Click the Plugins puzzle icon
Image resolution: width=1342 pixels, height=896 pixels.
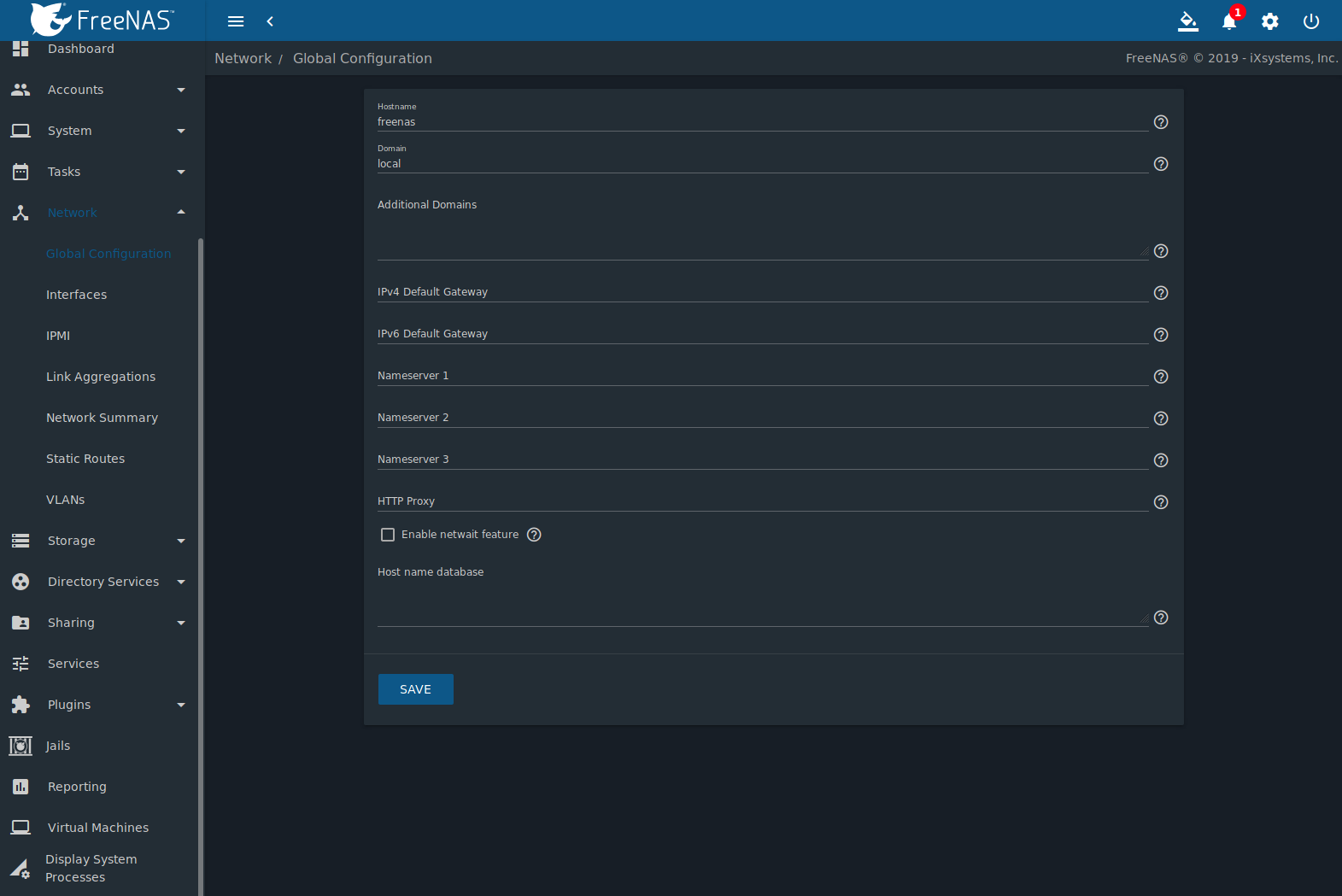pos(21,705)
